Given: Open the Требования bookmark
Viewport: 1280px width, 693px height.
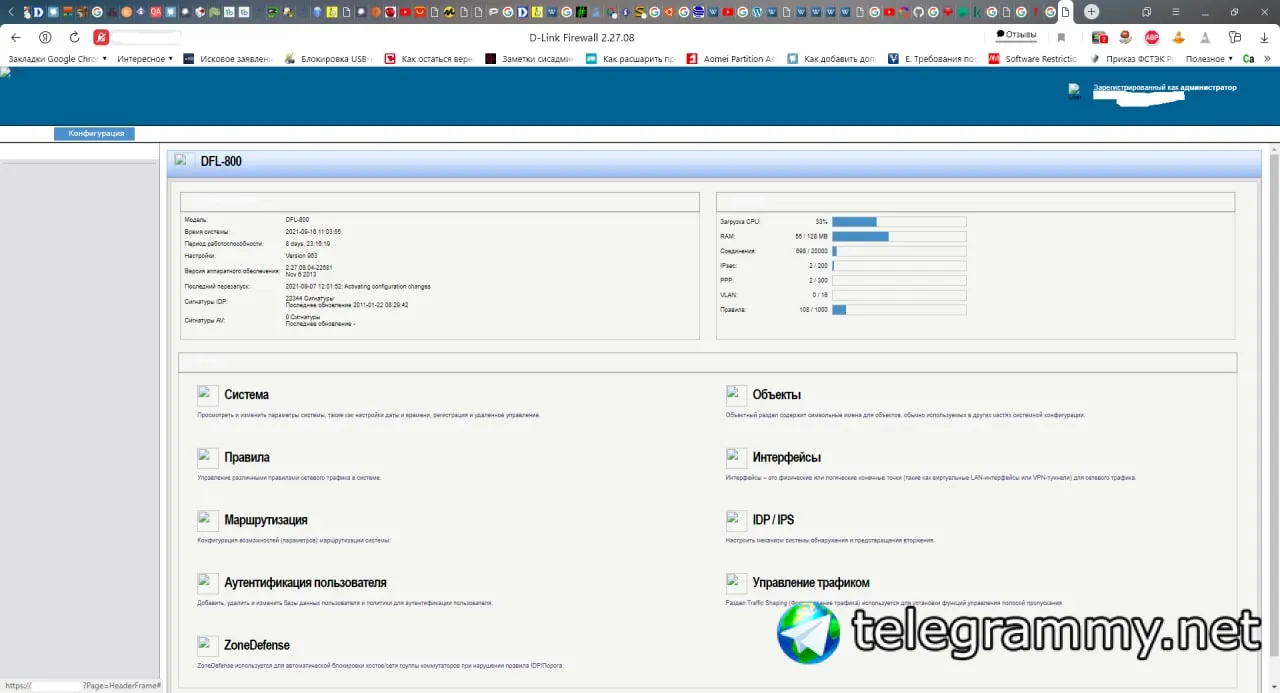Looking at the screenshot, I should pyautogui.click(x=933, y=59).
